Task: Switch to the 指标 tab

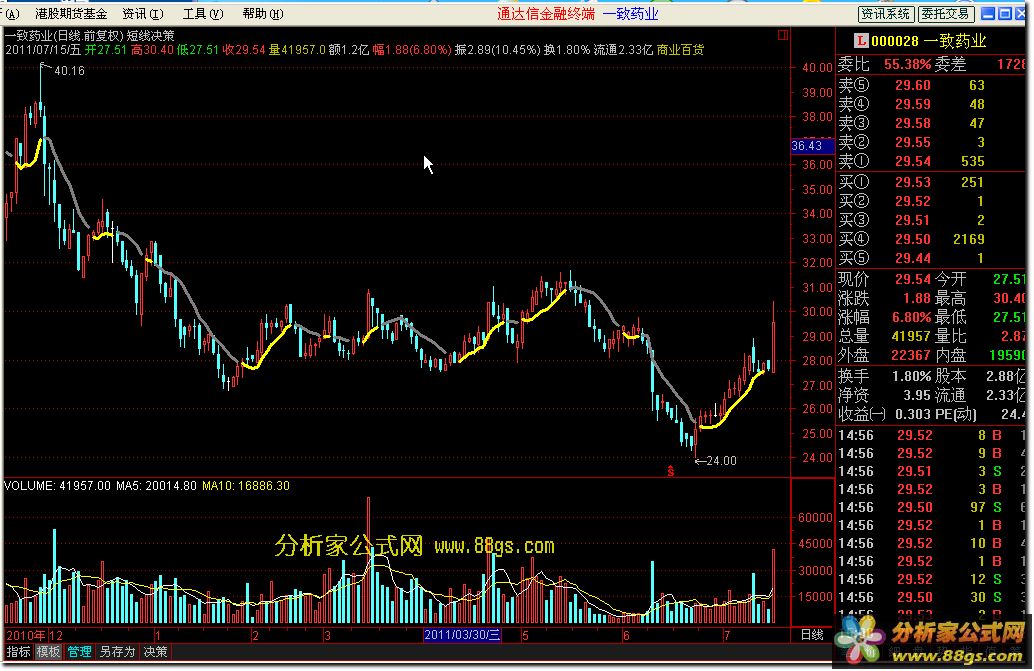Action: tap(18, 652)
